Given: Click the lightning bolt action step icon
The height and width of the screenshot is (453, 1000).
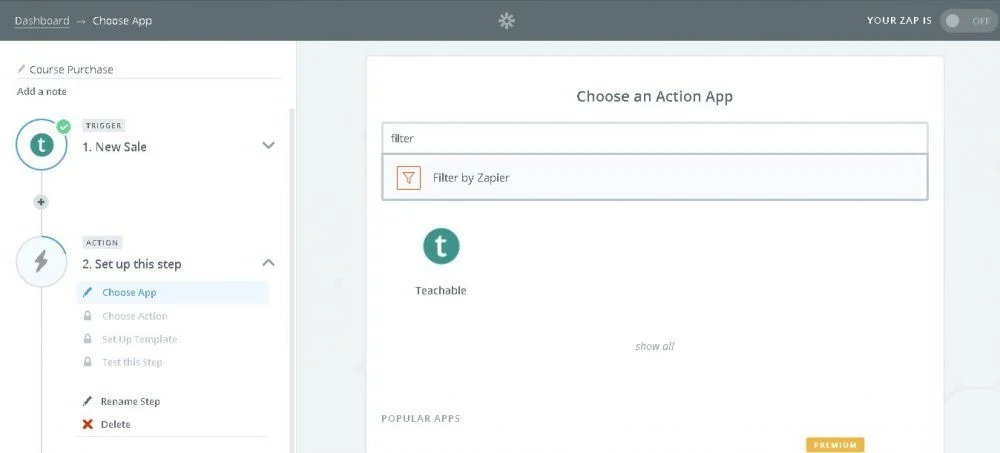Looking at the screenshot, I should [41, 262].
